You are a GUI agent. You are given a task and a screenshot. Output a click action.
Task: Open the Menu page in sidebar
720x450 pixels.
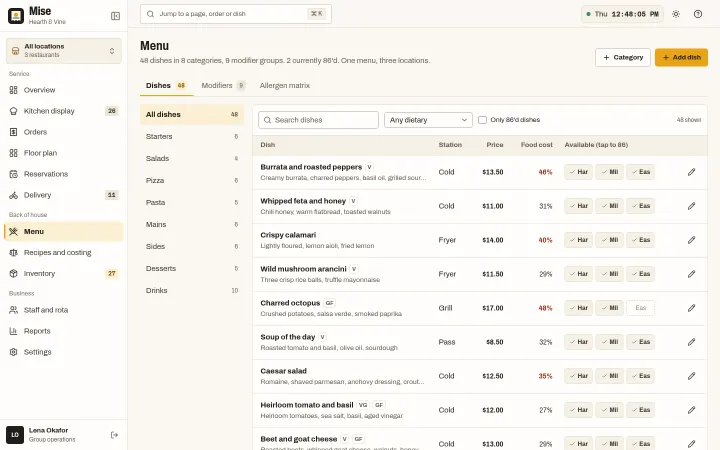tap(64, 231)
